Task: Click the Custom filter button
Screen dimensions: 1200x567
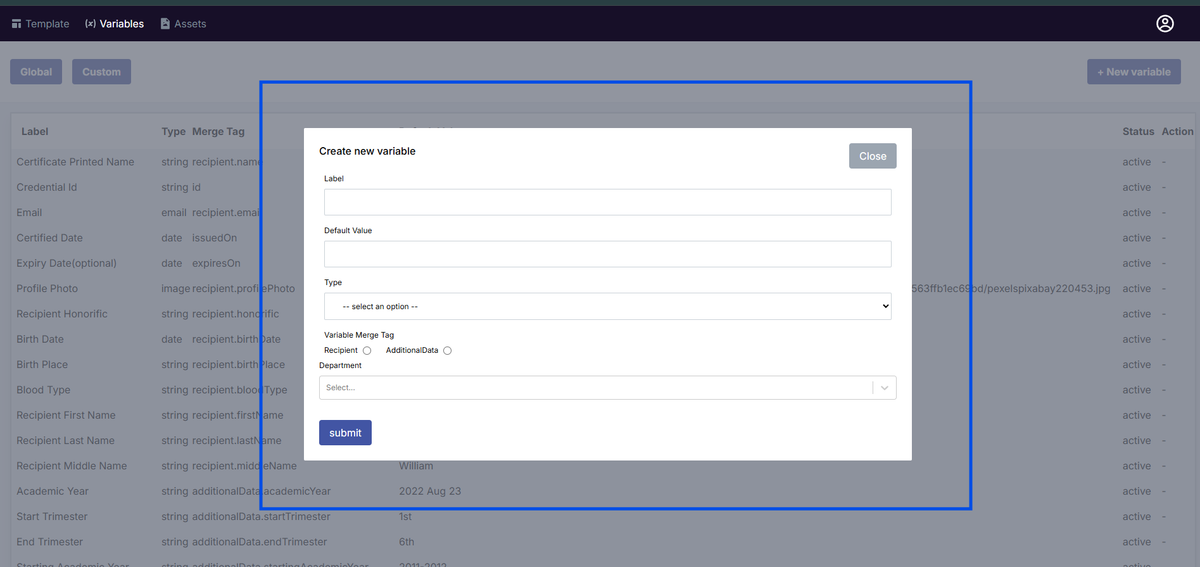Action: pyautogui.click(x=101, y=72)
